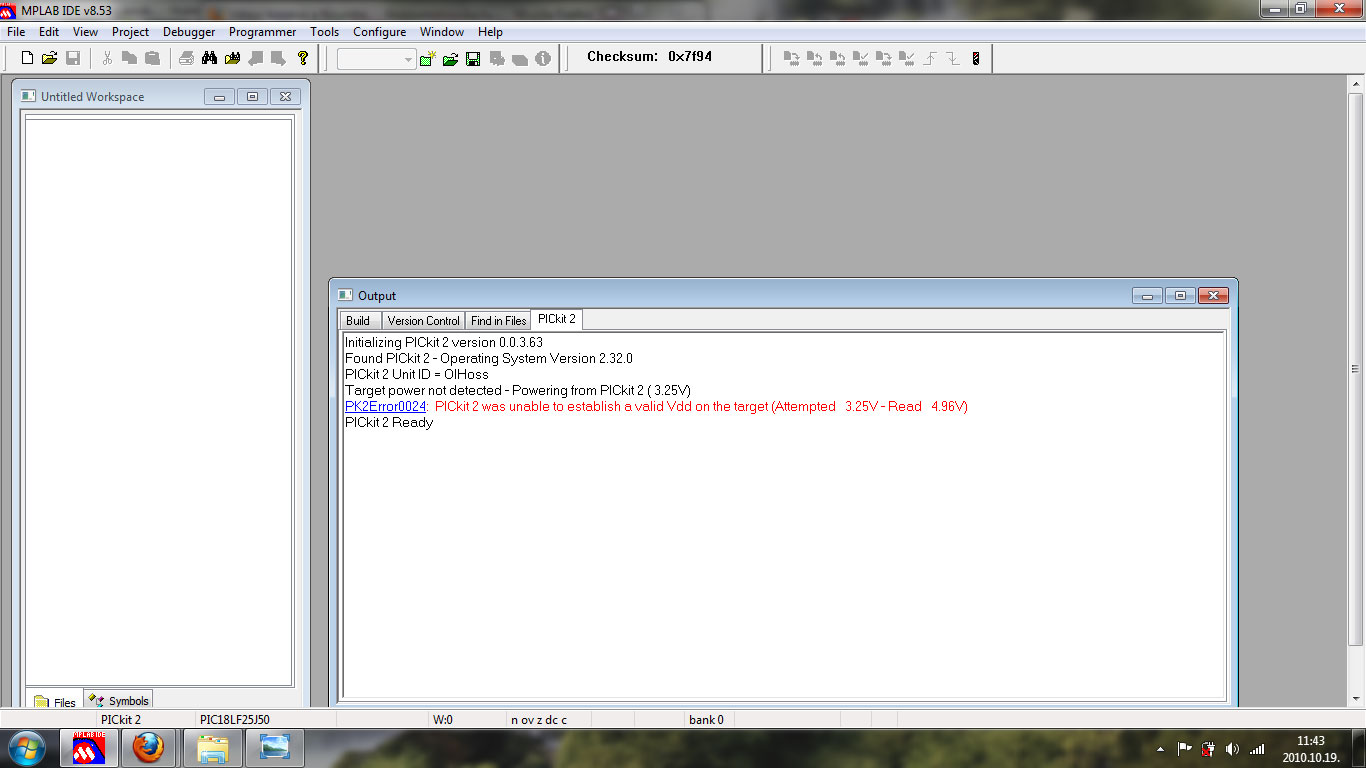Viewport: 1366px width, 768px height.
Task: Click the PIC18LF25J50 device in status bar
Action: (x=235, y=719)
